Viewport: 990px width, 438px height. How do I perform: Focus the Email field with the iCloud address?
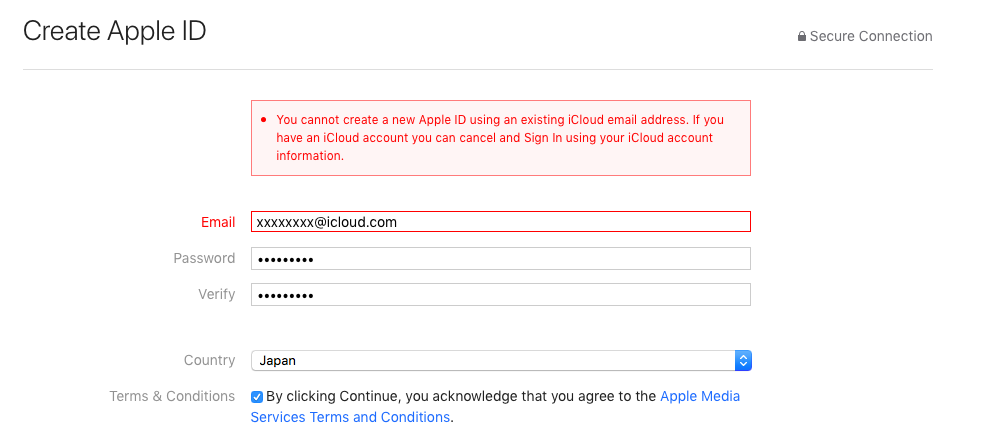pyautogui.click(x=500, y=222)
